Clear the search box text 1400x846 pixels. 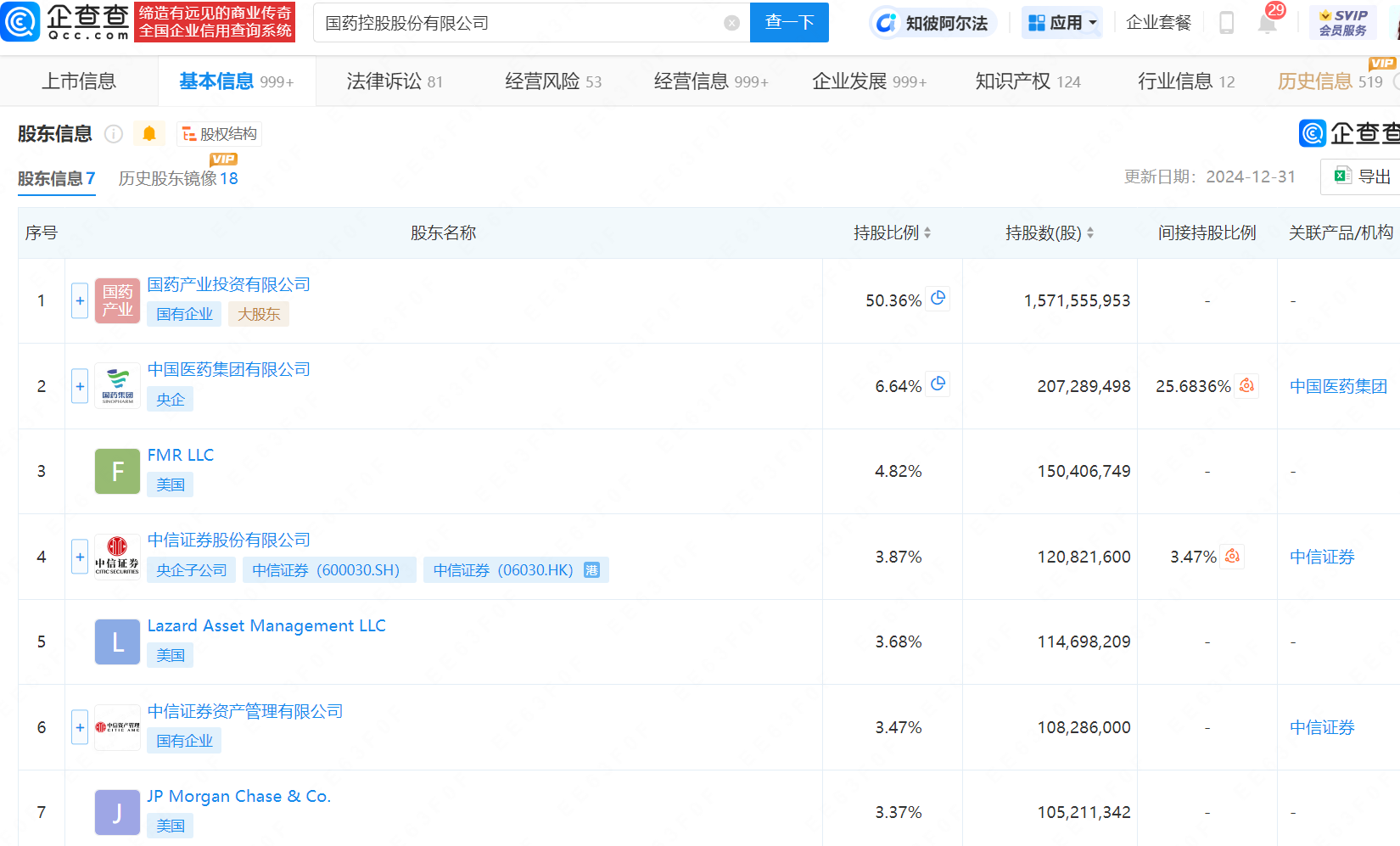click(731, 23)
